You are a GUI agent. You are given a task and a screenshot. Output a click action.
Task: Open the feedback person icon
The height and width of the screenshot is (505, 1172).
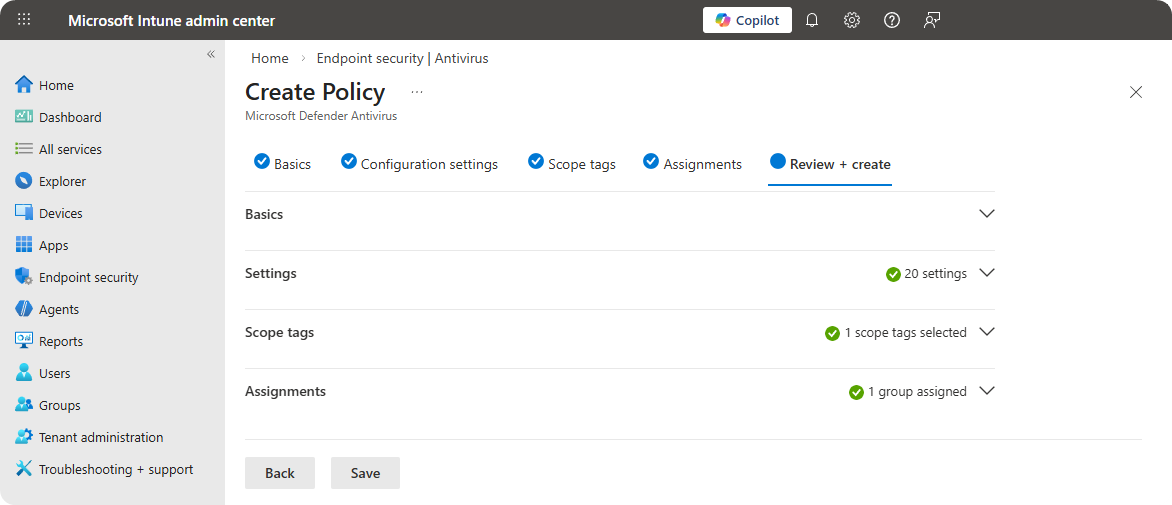pyautogui.click(x=932, y=20)
